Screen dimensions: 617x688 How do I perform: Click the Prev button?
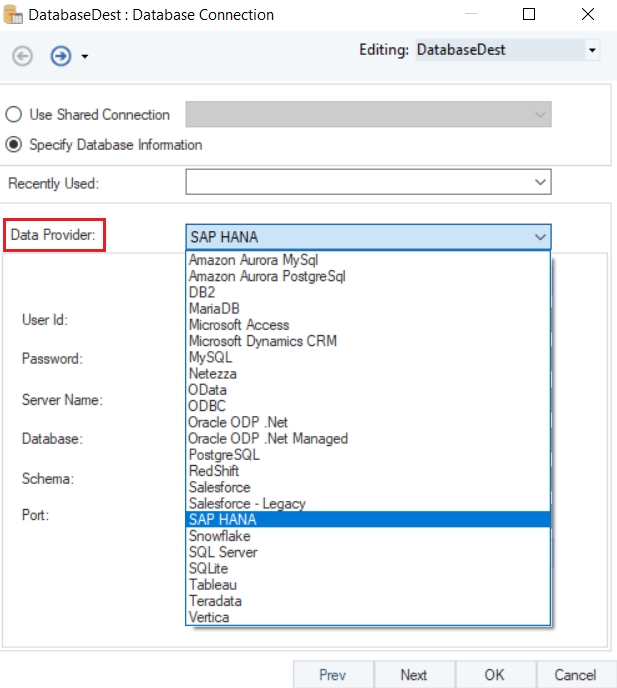click(x=333, y=675)
